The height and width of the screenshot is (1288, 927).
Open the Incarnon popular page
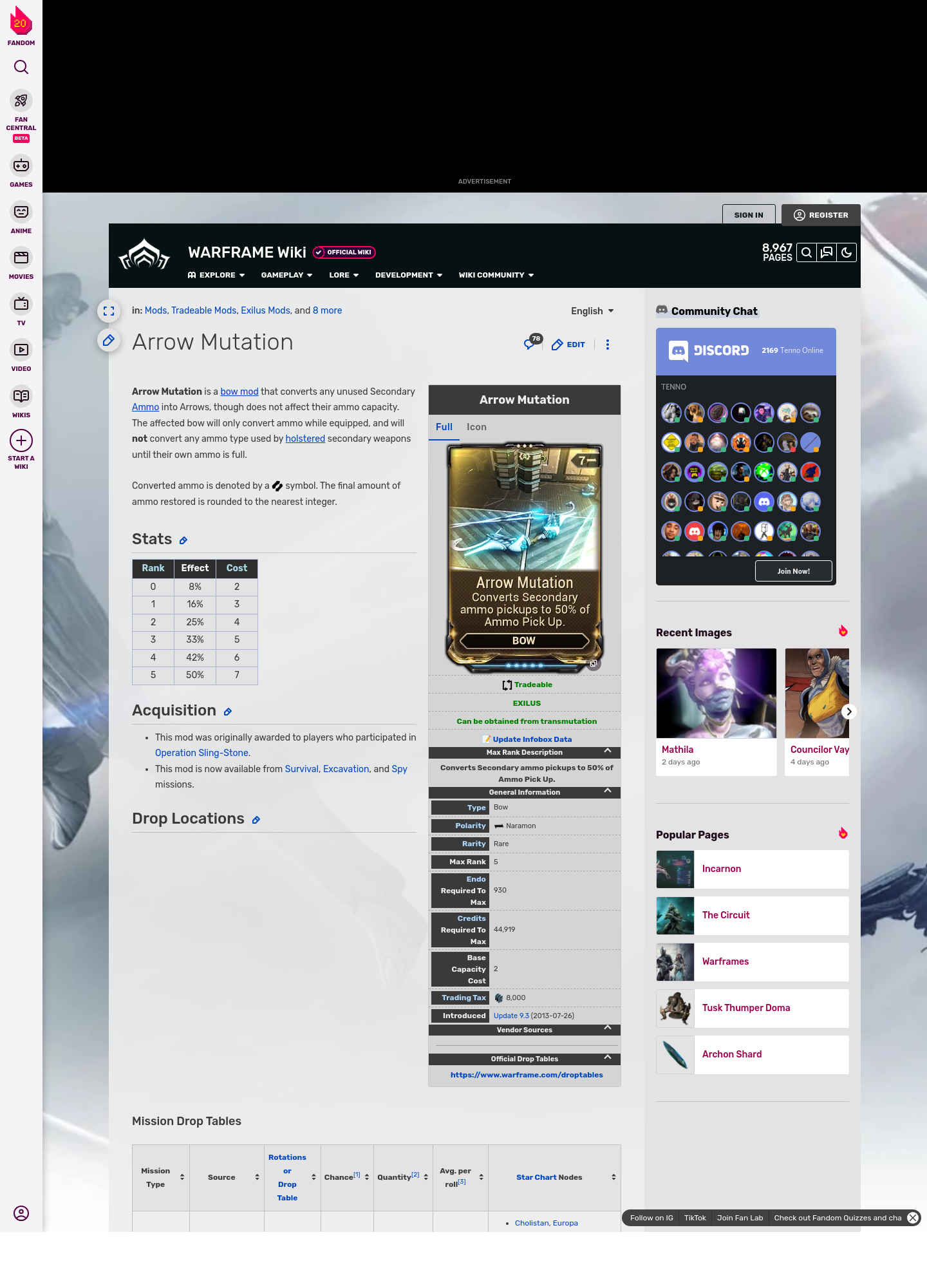point(753,869)
